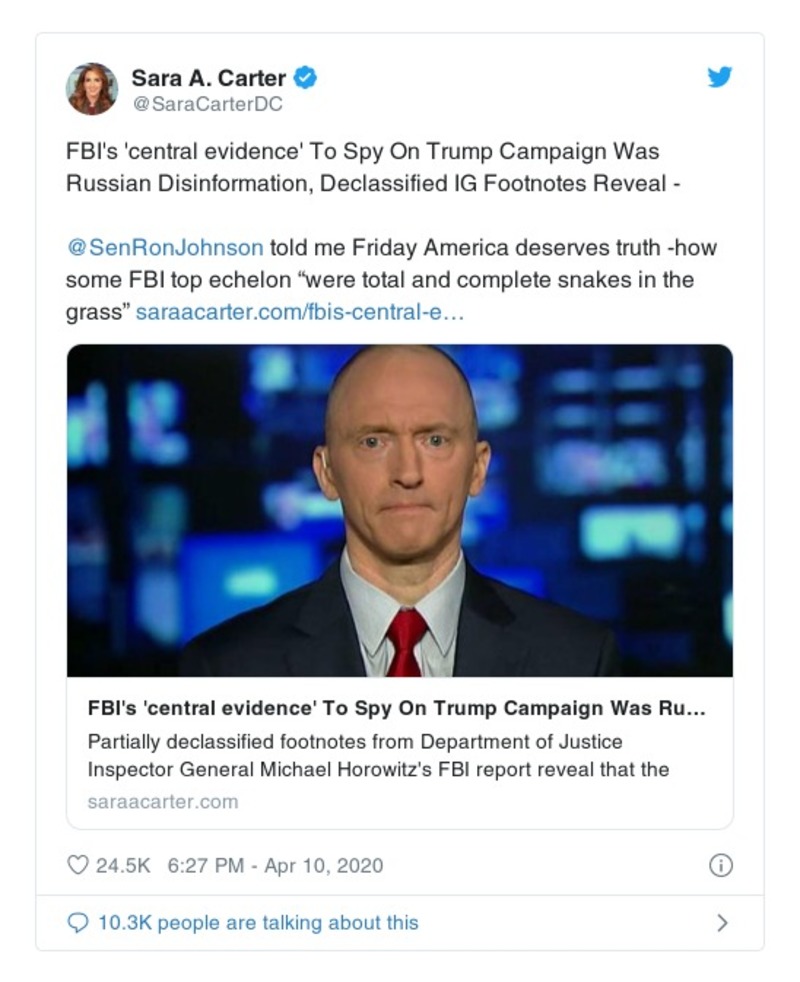
Task: Click the 24.5K likes count
Action: [x=122, y=865]
